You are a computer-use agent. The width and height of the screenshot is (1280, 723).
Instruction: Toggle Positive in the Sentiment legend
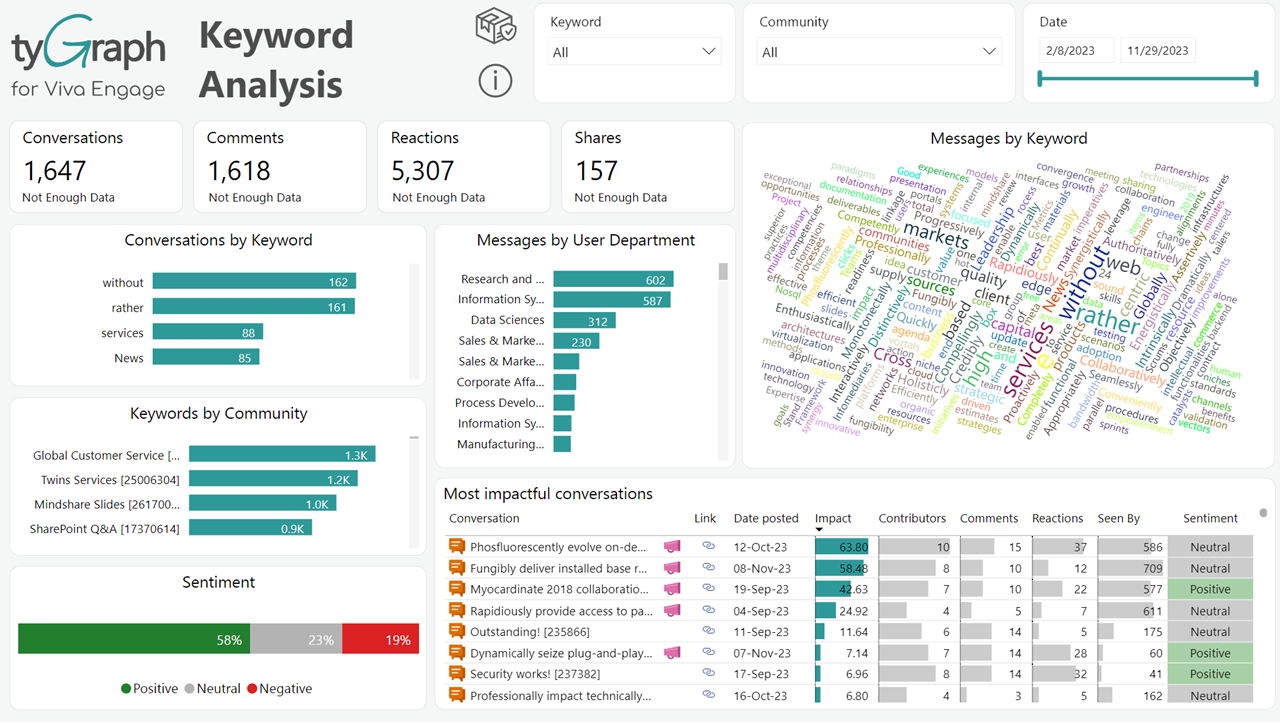150,689
